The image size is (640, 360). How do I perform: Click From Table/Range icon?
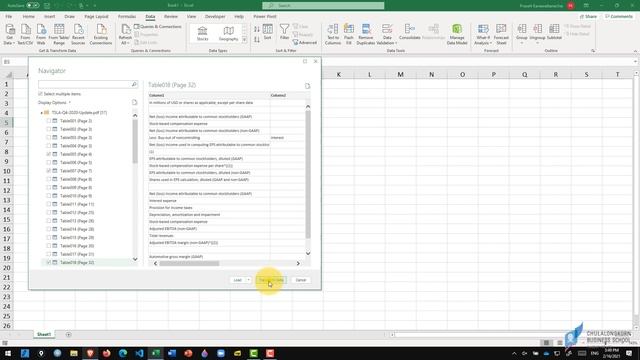[59, 29]
